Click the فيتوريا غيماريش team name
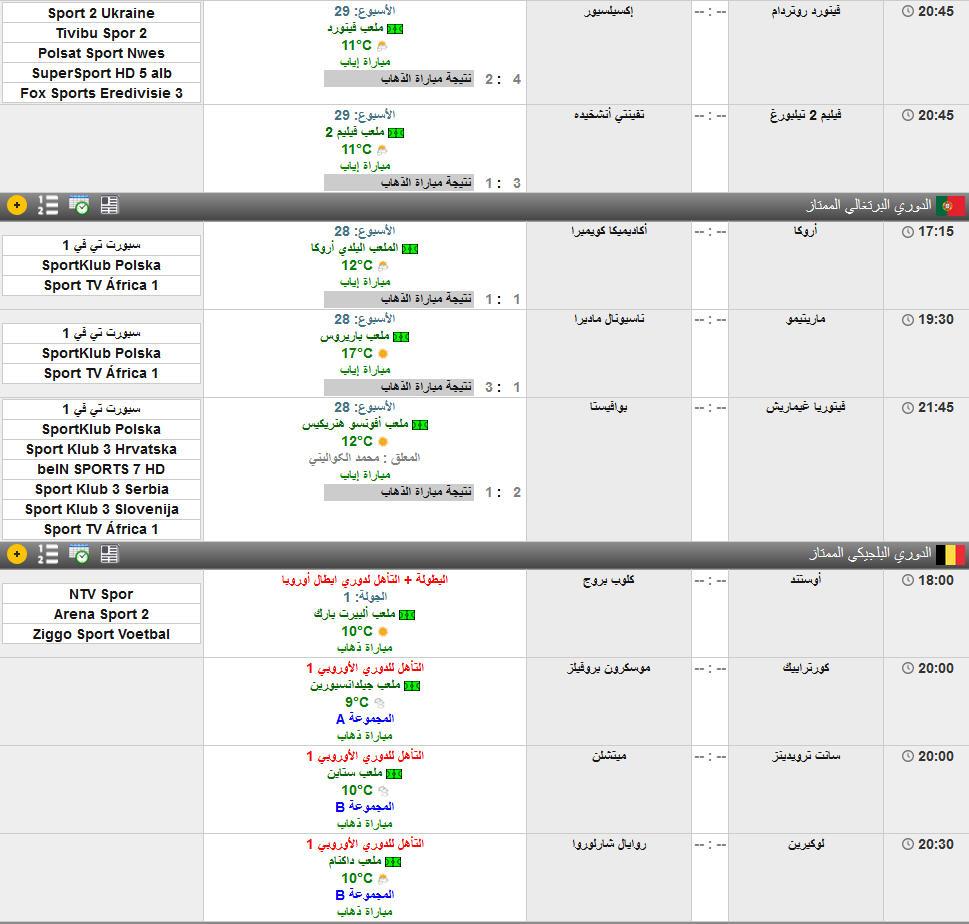The width and height of the screenshot is (969, 924). (803, 408)
